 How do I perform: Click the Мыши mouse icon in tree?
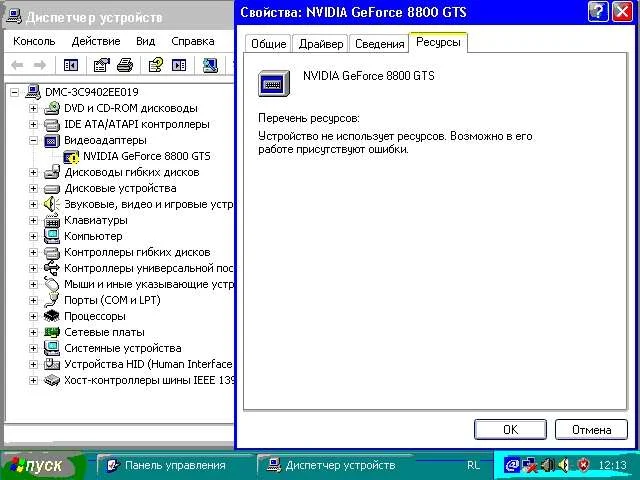pyautogui.click(x=52, y=284)
